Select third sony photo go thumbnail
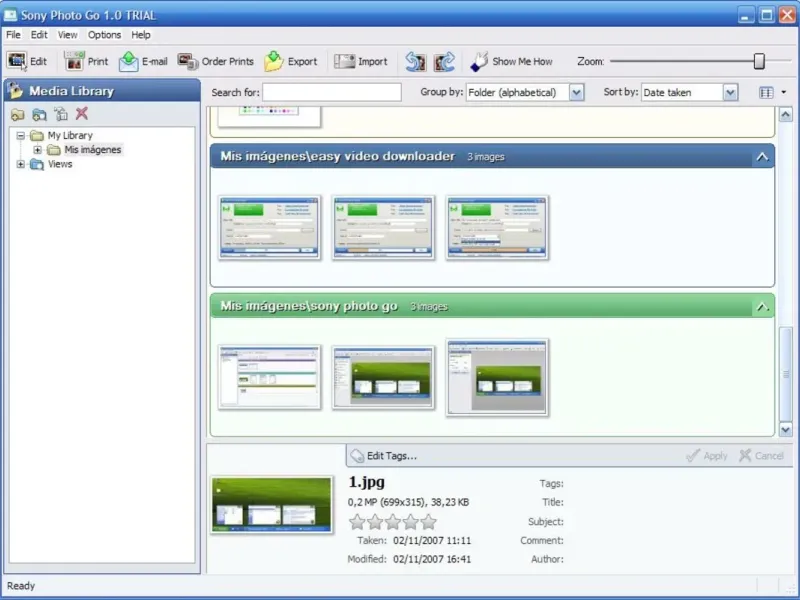 click(x=497, y=377)
